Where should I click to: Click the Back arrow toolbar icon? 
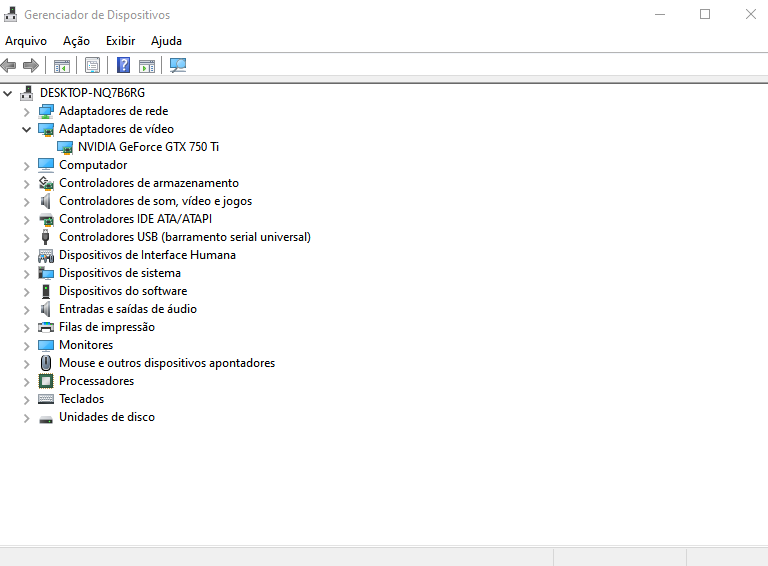pos(8,65)
